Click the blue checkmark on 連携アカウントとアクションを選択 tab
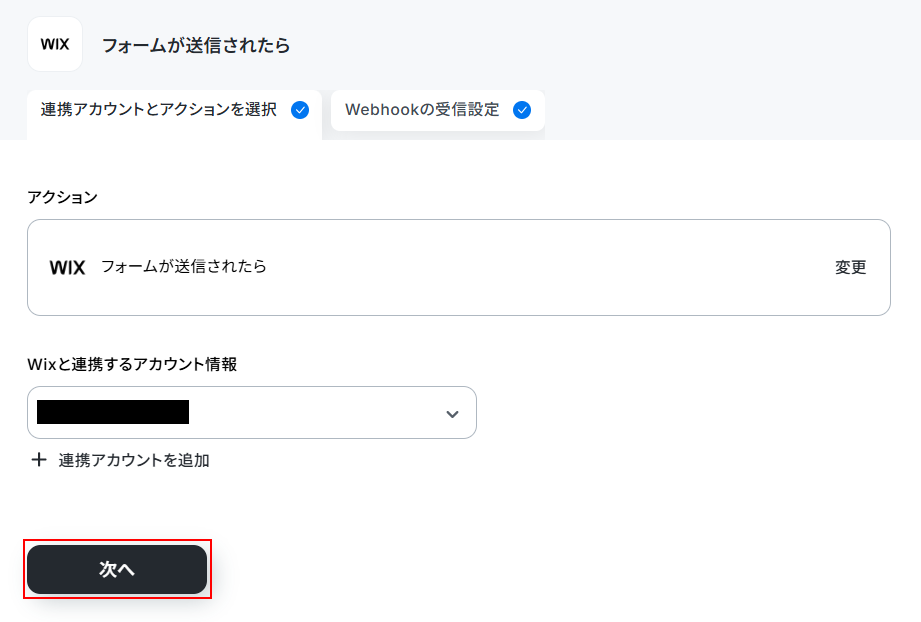 coord(300,110)
